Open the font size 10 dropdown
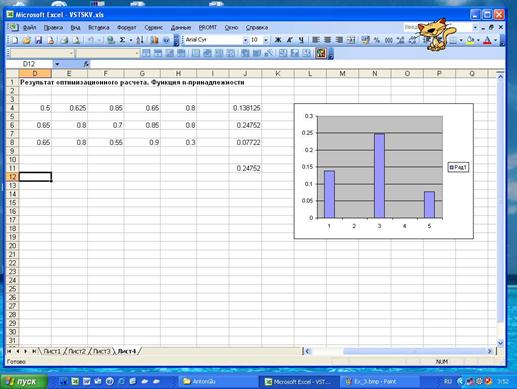This screenshot has height=389, width=517. click(x=266, y=40)
